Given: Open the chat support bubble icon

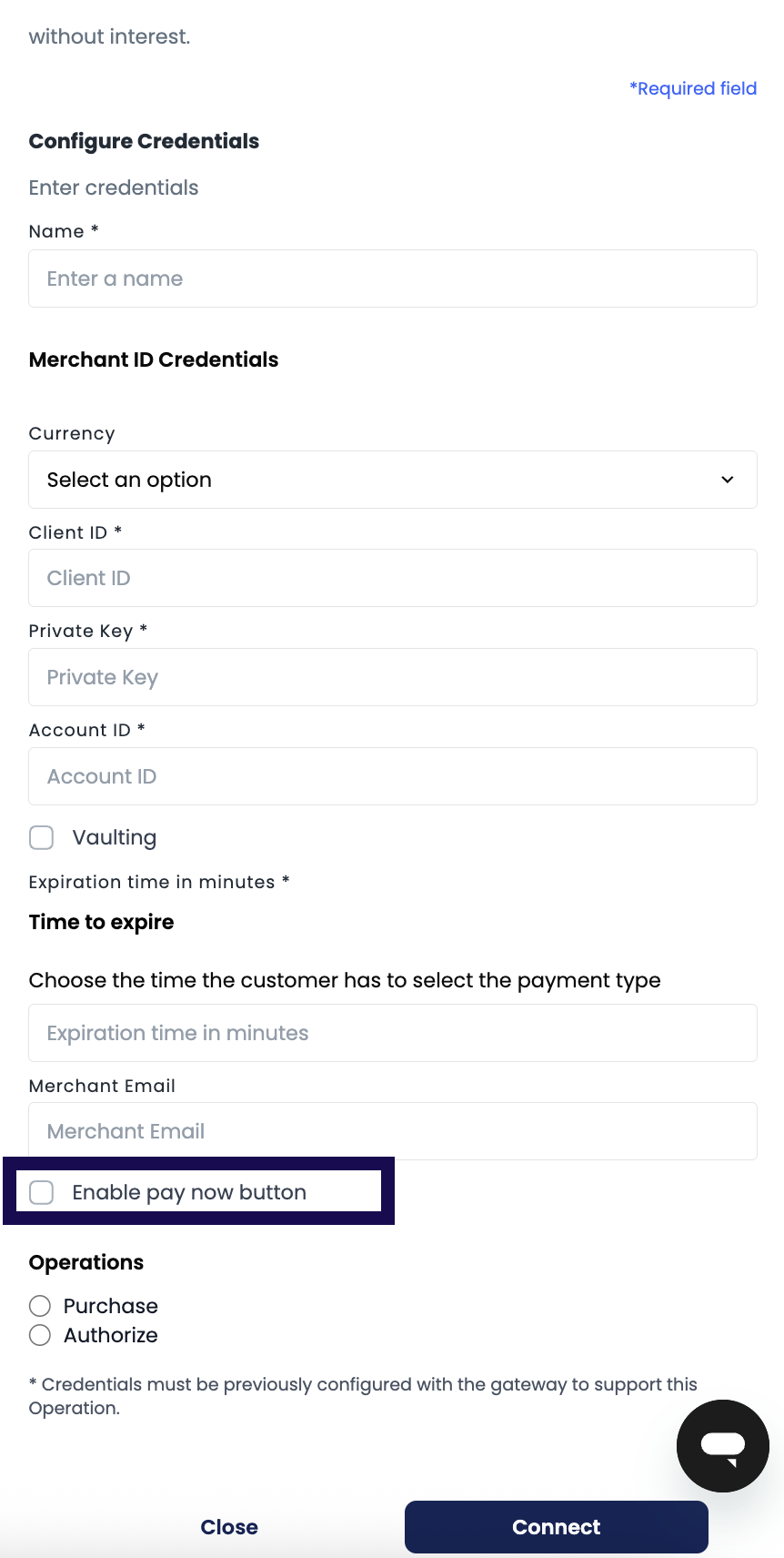Looking at the screenshot, I should [723, 1445].
